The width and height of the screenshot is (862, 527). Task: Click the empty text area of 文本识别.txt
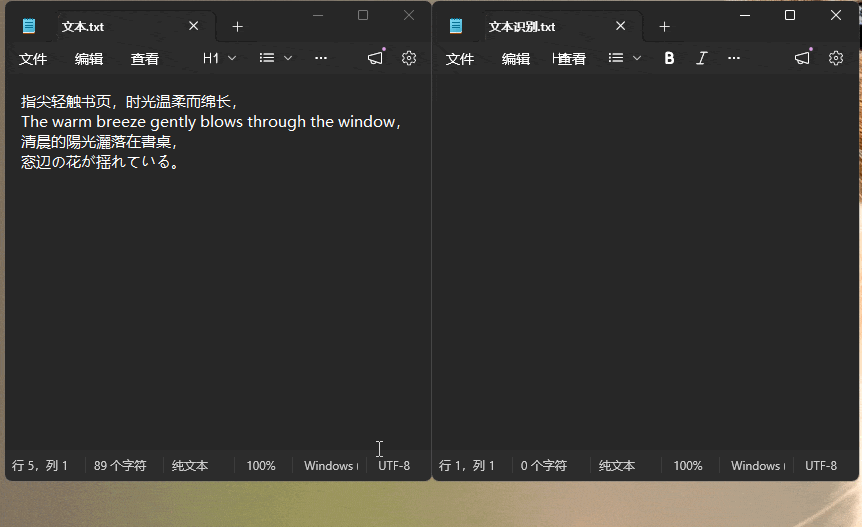[x=645, y=262]
